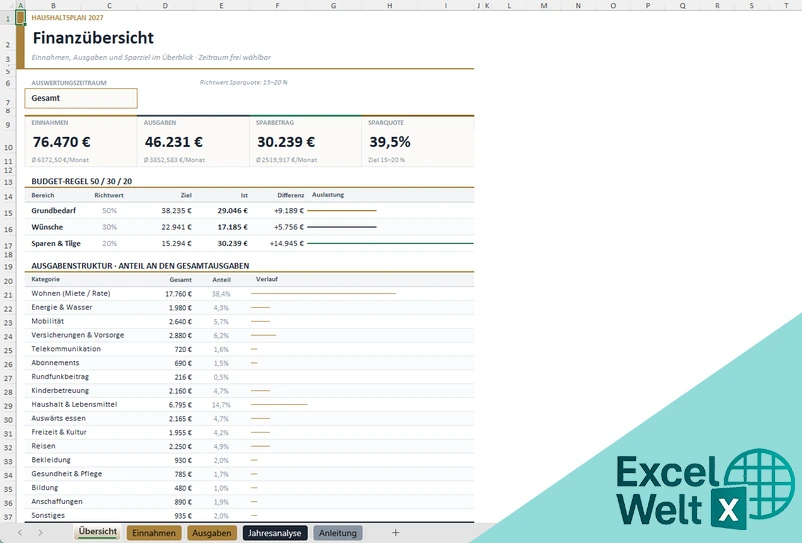
Task: Click the Energie & Wasser category
Action: pyautogui.click(x=61, y=307)
